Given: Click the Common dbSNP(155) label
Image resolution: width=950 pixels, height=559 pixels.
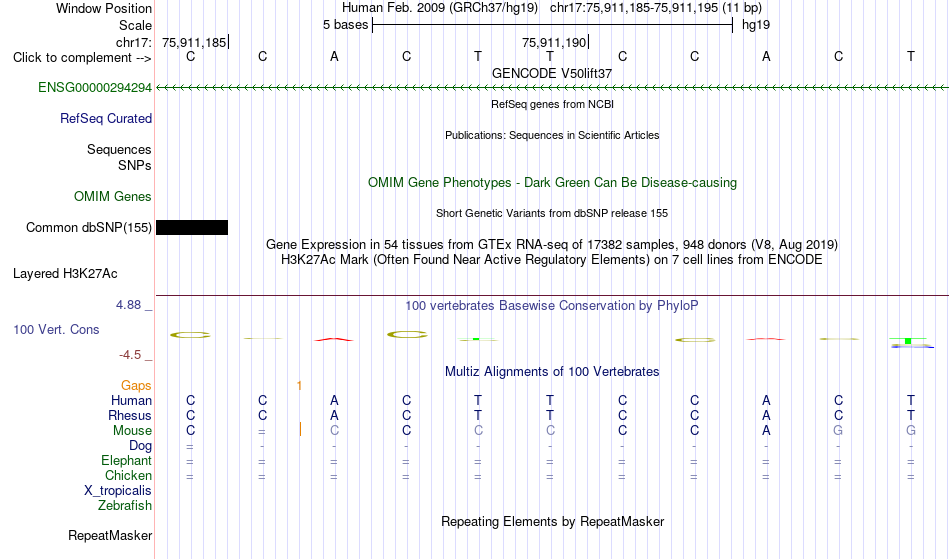Looking at the screenshot, I should [88, 228].
